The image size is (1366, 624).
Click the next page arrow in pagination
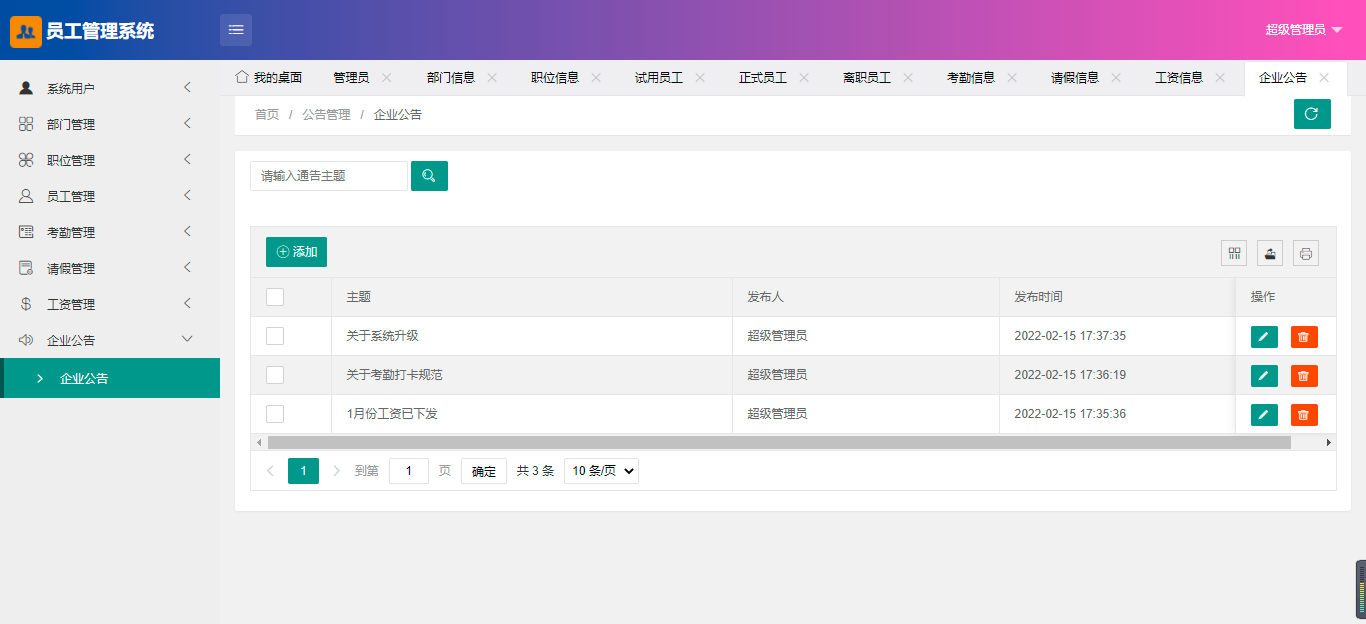(336, 471)
